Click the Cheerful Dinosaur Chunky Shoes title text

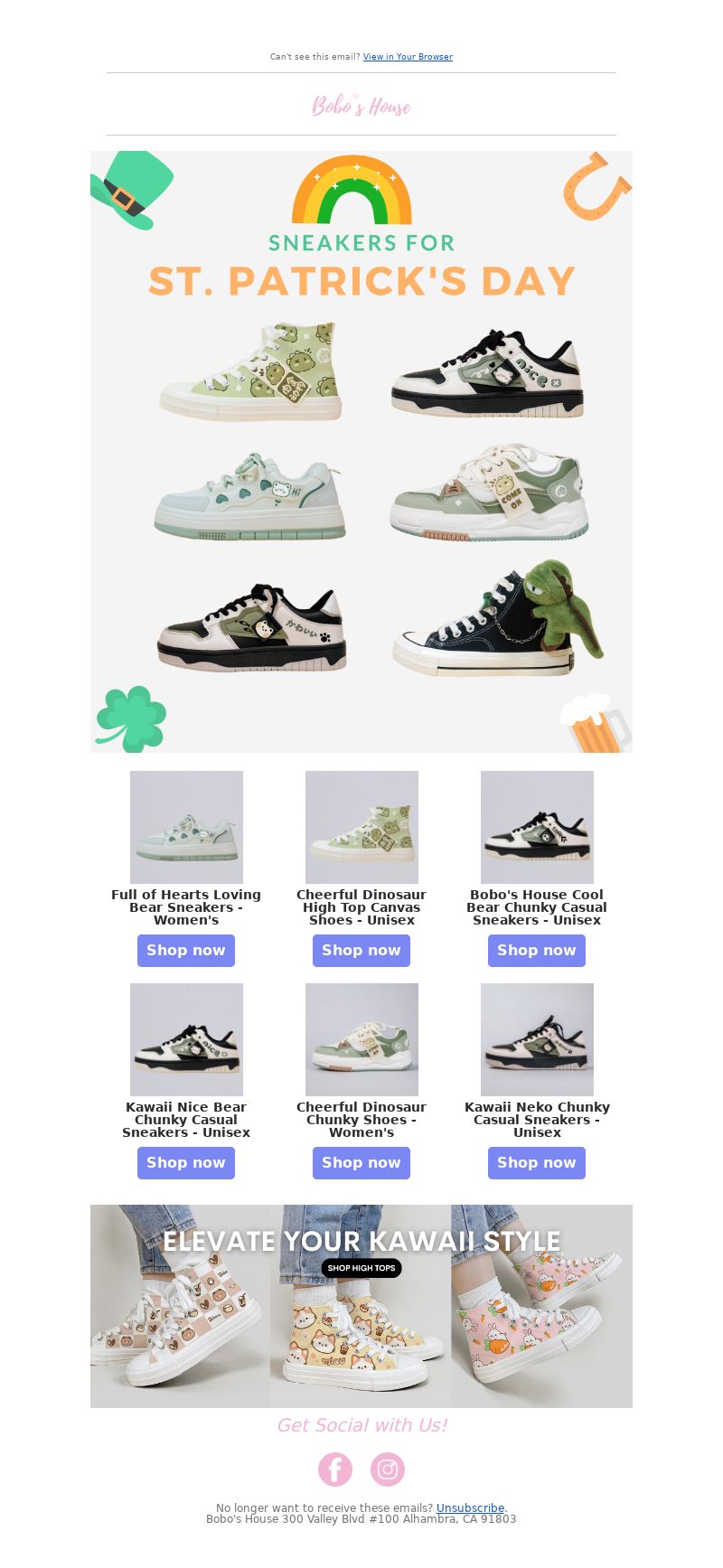pyautogui.click(x=361, y=1120)
